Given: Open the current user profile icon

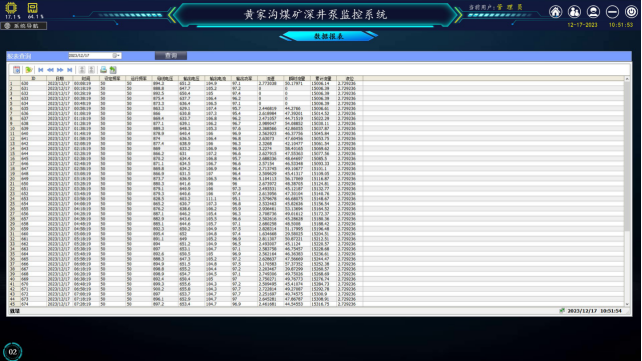Looking at the screenshot, I should [593, 12].
